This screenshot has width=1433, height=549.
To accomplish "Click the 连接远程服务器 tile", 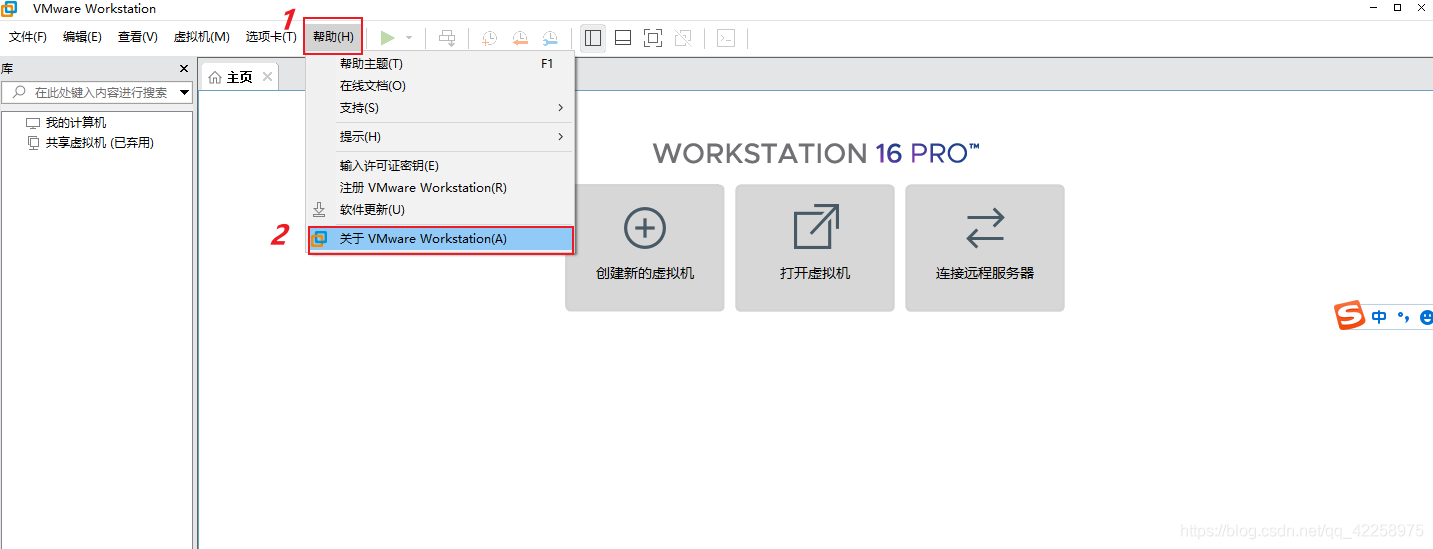I will click(x=985, y=248).
